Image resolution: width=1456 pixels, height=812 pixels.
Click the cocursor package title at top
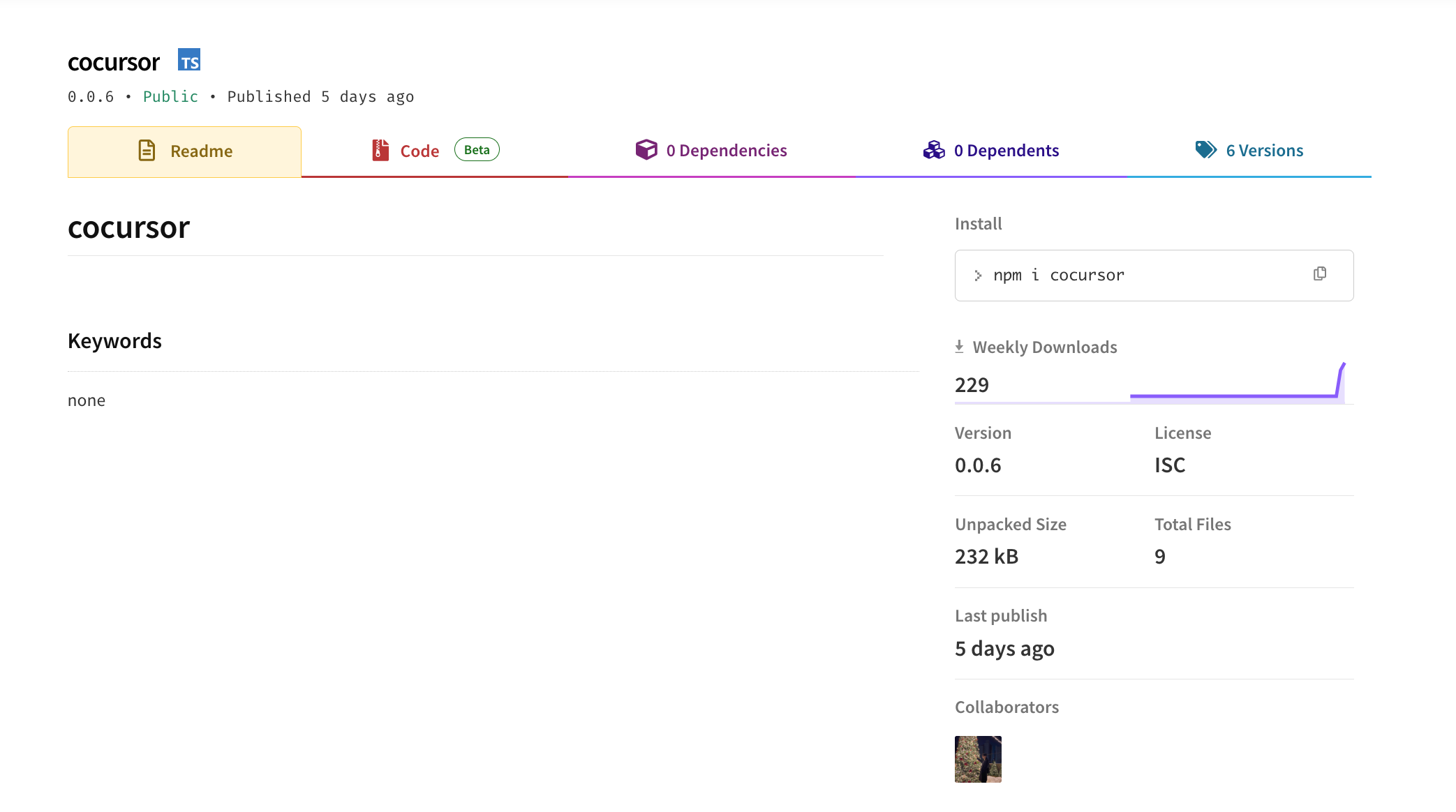pyautogui.click(x=114, y=62)
